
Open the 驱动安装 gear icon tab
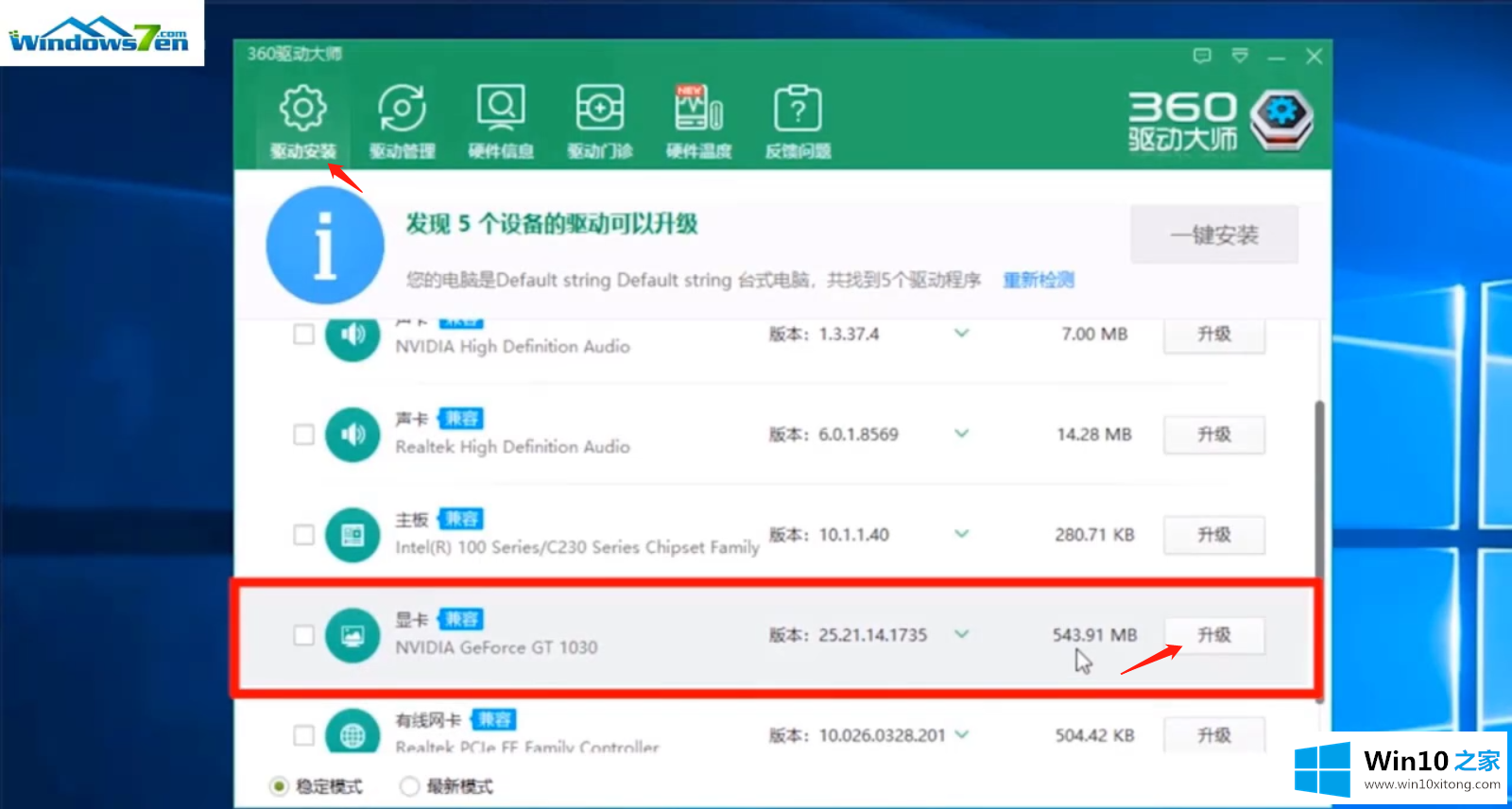pos(302,121)
